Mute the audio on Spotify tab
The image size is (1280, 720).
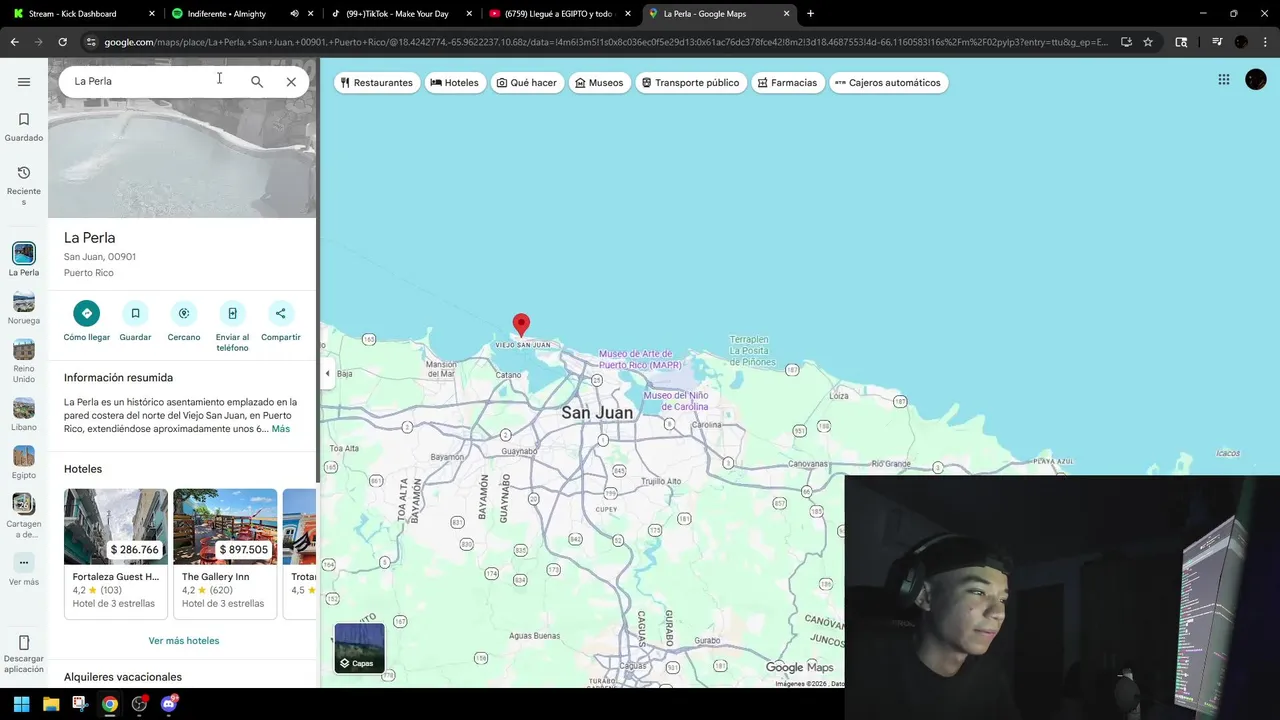294,14
